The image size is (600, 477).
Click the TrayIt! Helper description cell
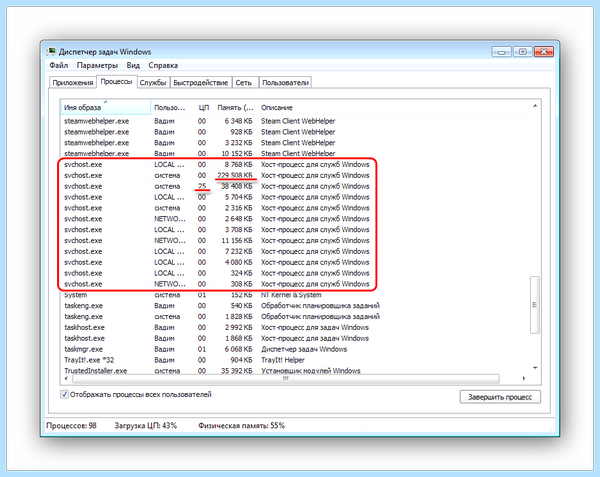click(283, 360)
